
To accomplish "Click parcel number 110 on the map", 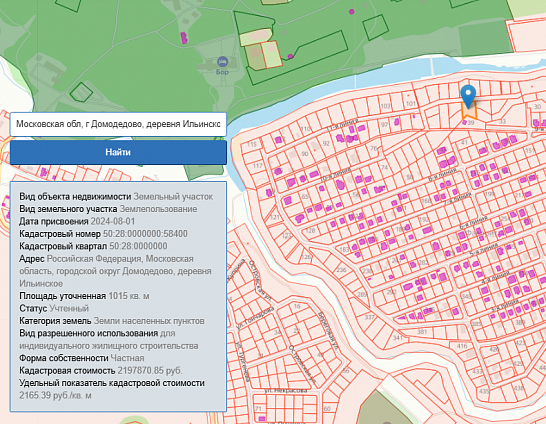I will (305, 129).
